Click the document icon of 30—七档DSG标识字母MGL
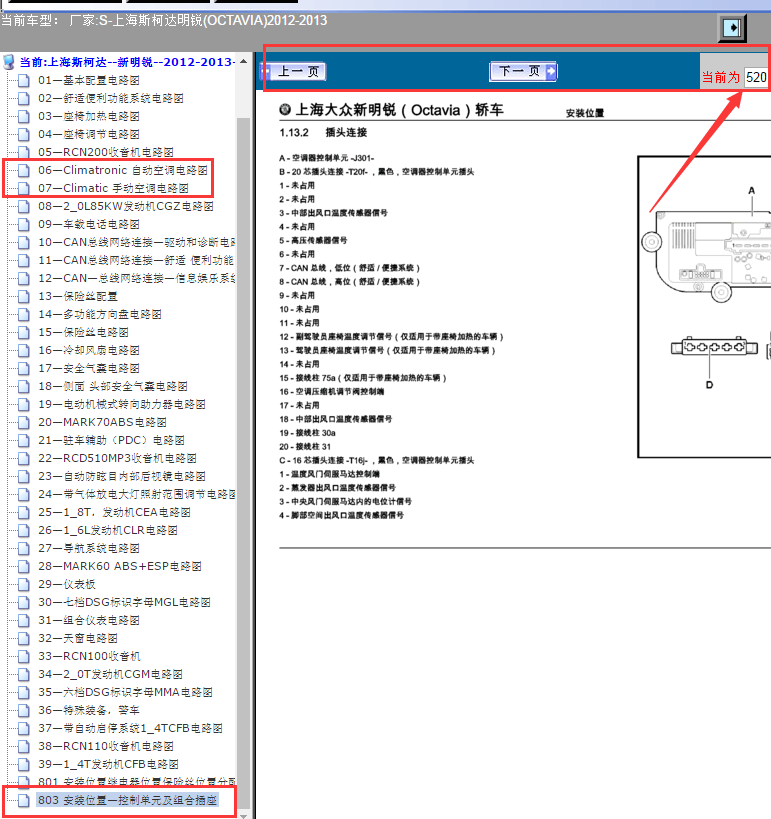This screenshot has width=771, height=819. (24, 602)
